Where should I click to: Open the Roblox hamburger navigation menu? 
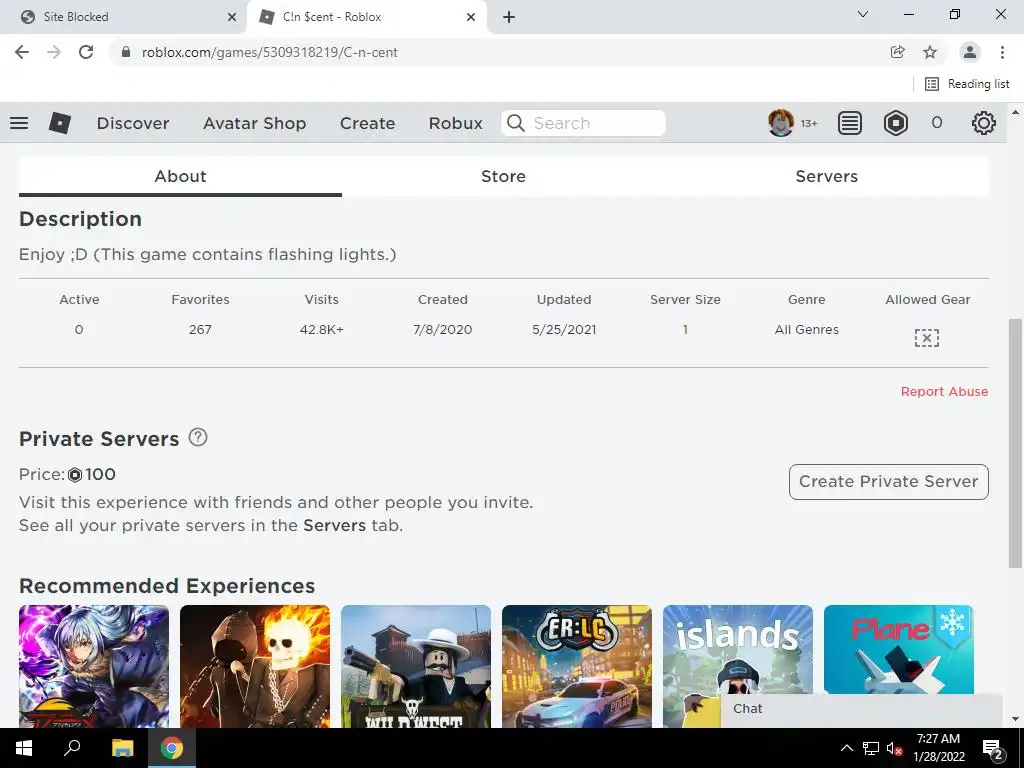pyautogui.click(x=19, y=123)
